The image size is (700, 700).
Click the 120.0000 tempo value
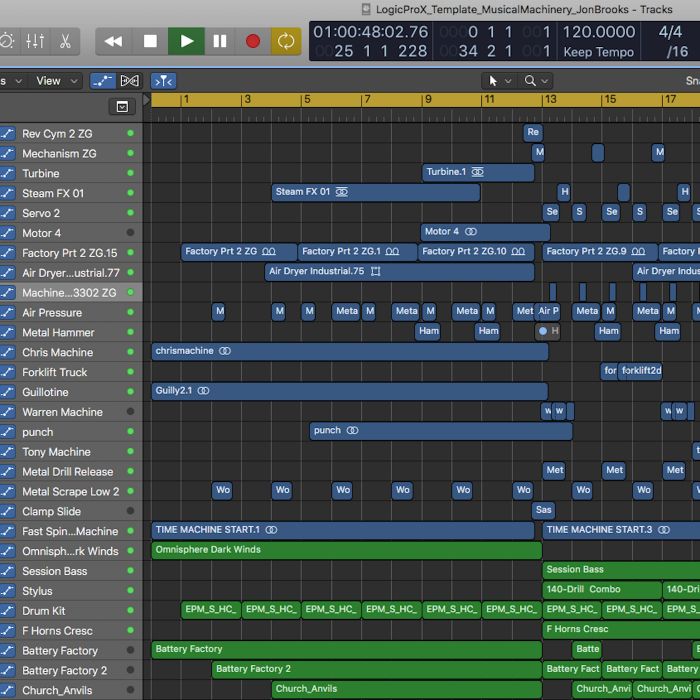[598, 32]
